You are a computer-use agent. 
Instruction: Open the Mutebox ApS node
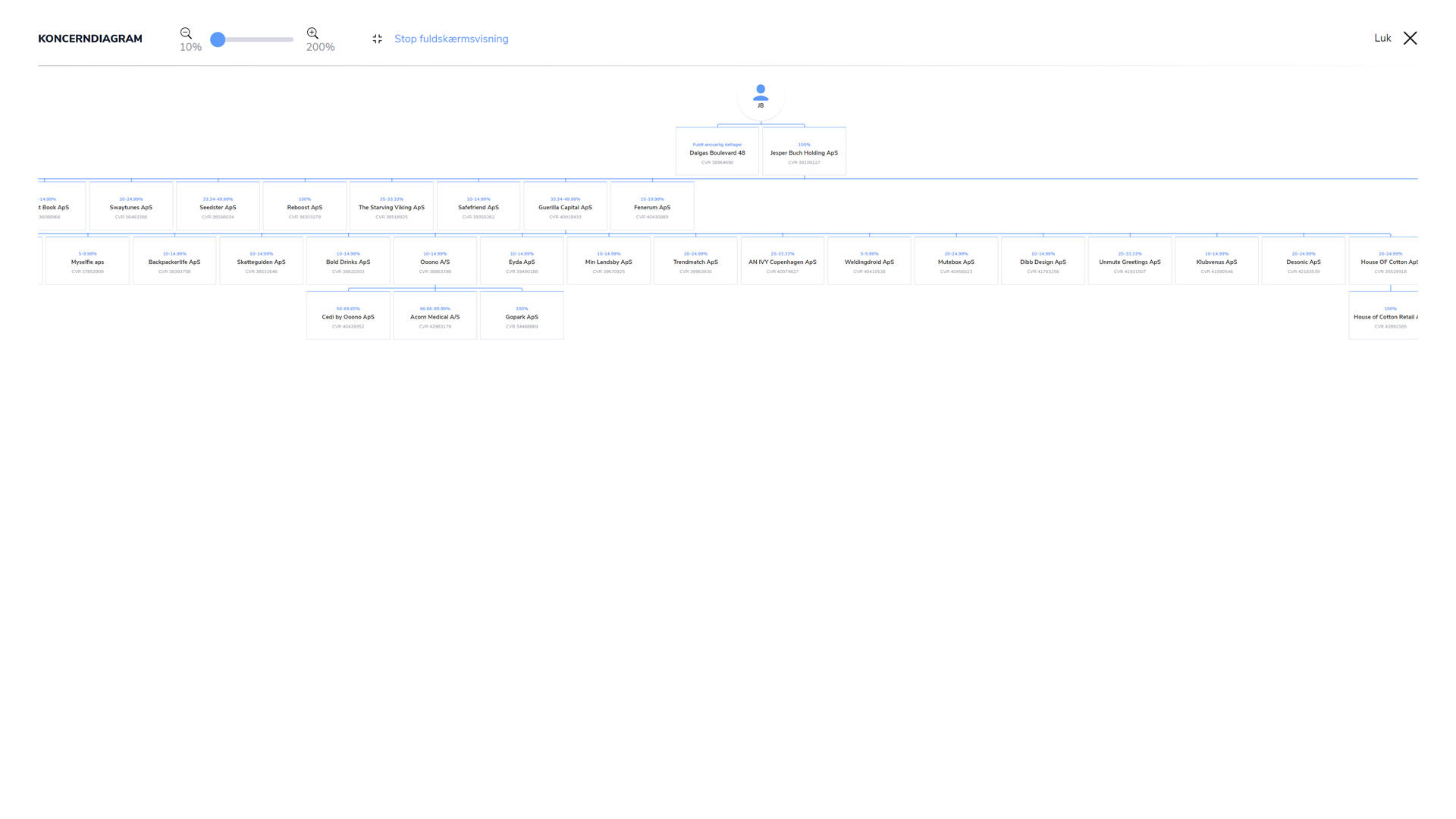click(x=956, y=261)
